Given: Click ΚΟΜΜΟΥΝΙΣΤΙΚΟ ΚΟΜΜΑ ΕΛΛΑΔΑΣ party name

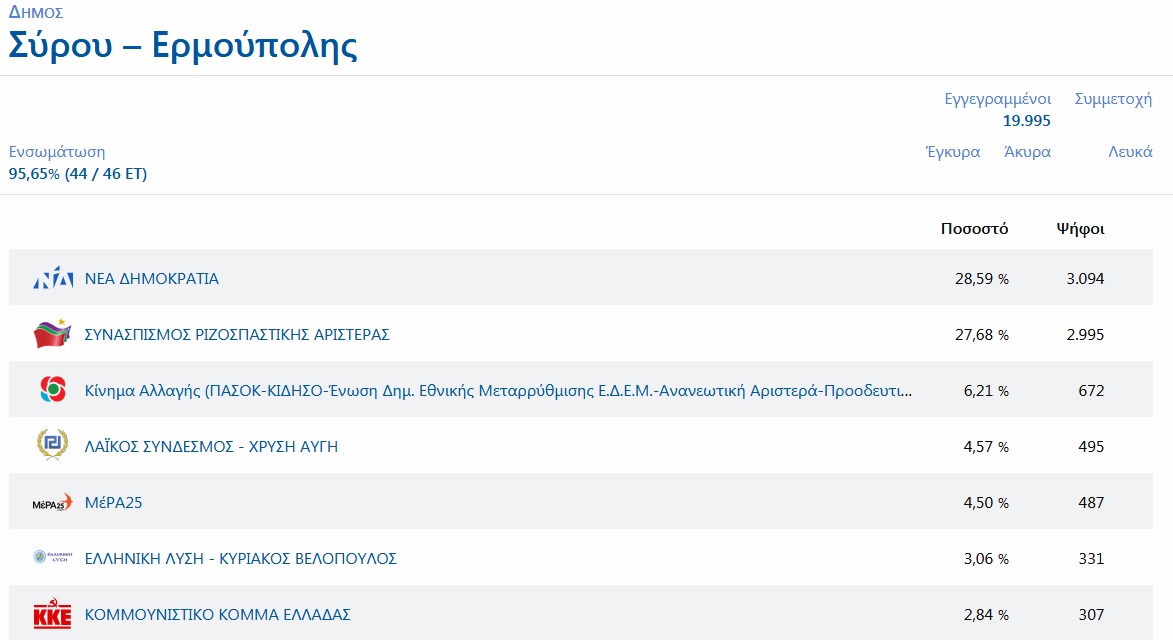Looking at the screenshot, I should coord(218,615).
